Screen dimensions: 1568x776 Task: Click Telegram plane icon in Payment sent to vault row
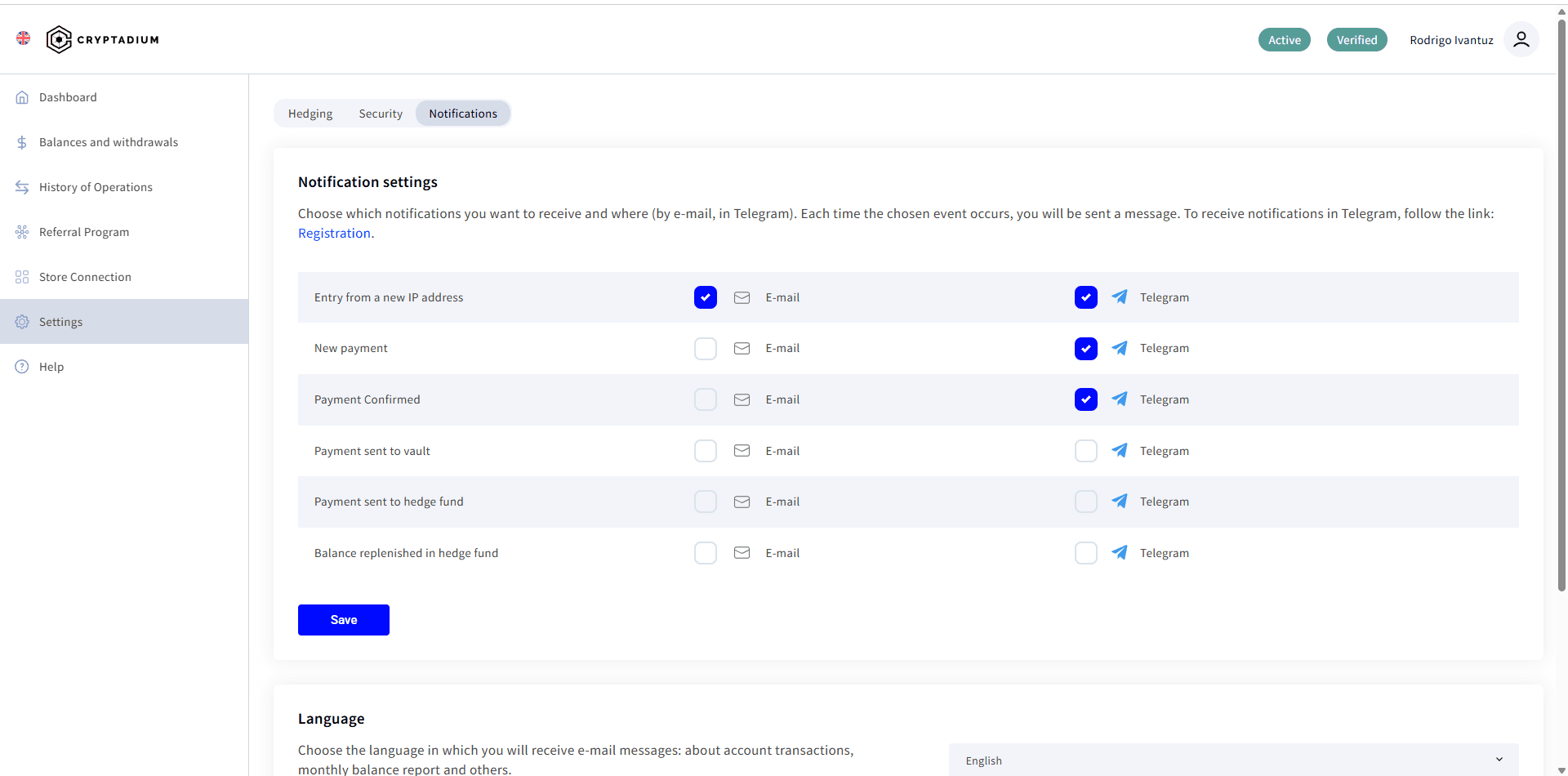click(x=1120, y=450)
